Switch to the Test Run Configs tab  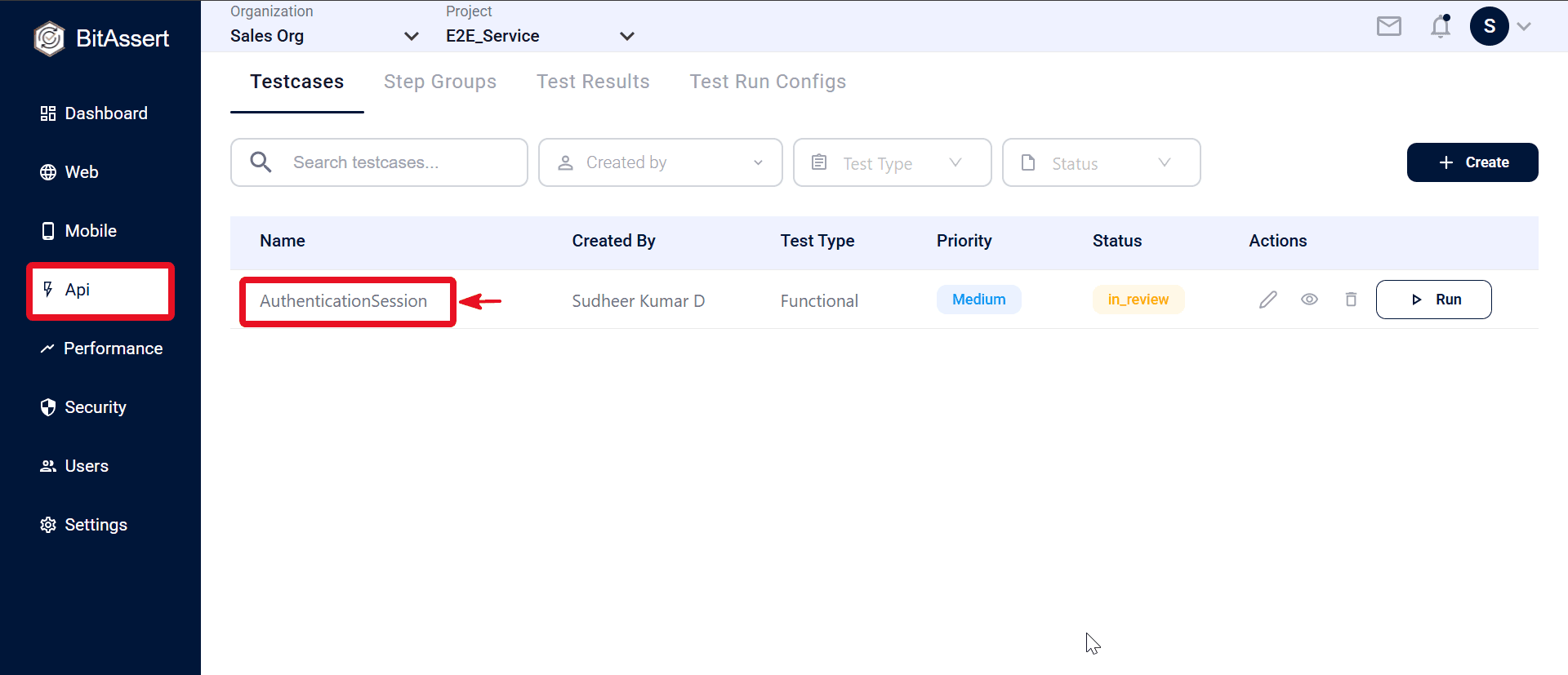pos(768,82)
